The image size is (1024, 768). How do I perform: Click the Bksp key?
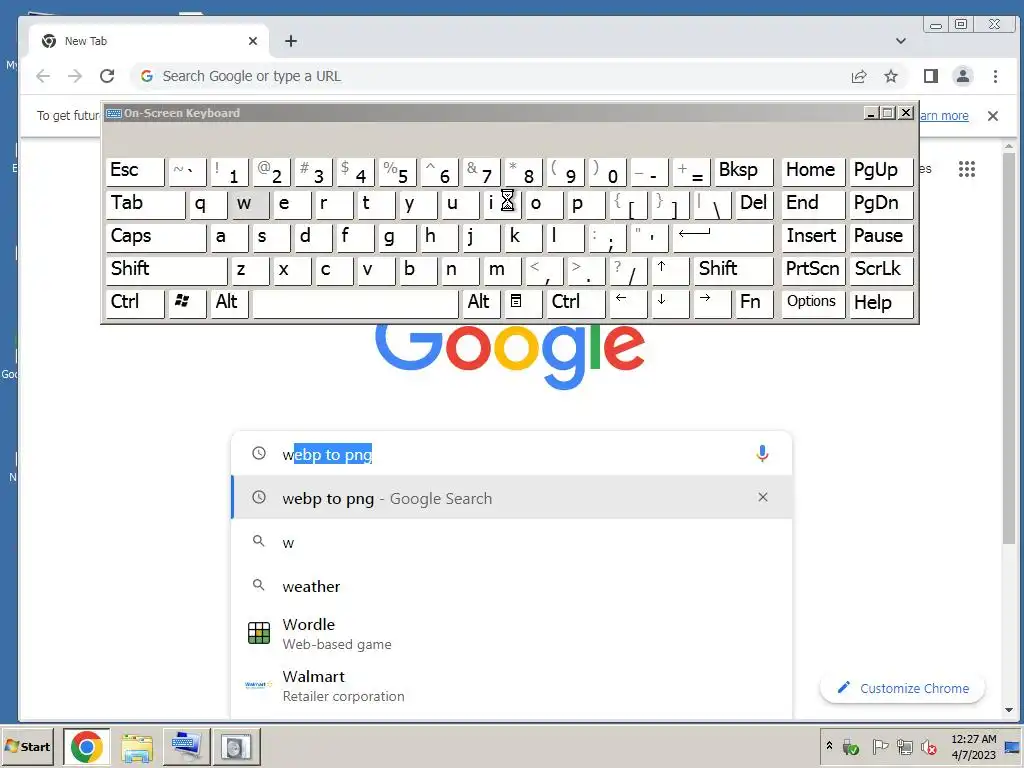point(743,171)
